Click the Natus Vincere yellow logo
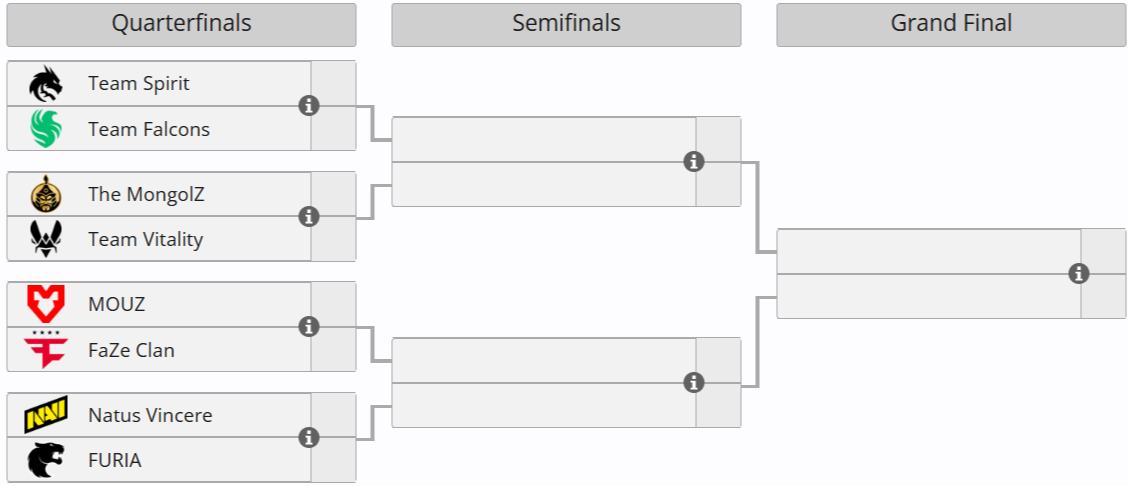 (45, 415)
